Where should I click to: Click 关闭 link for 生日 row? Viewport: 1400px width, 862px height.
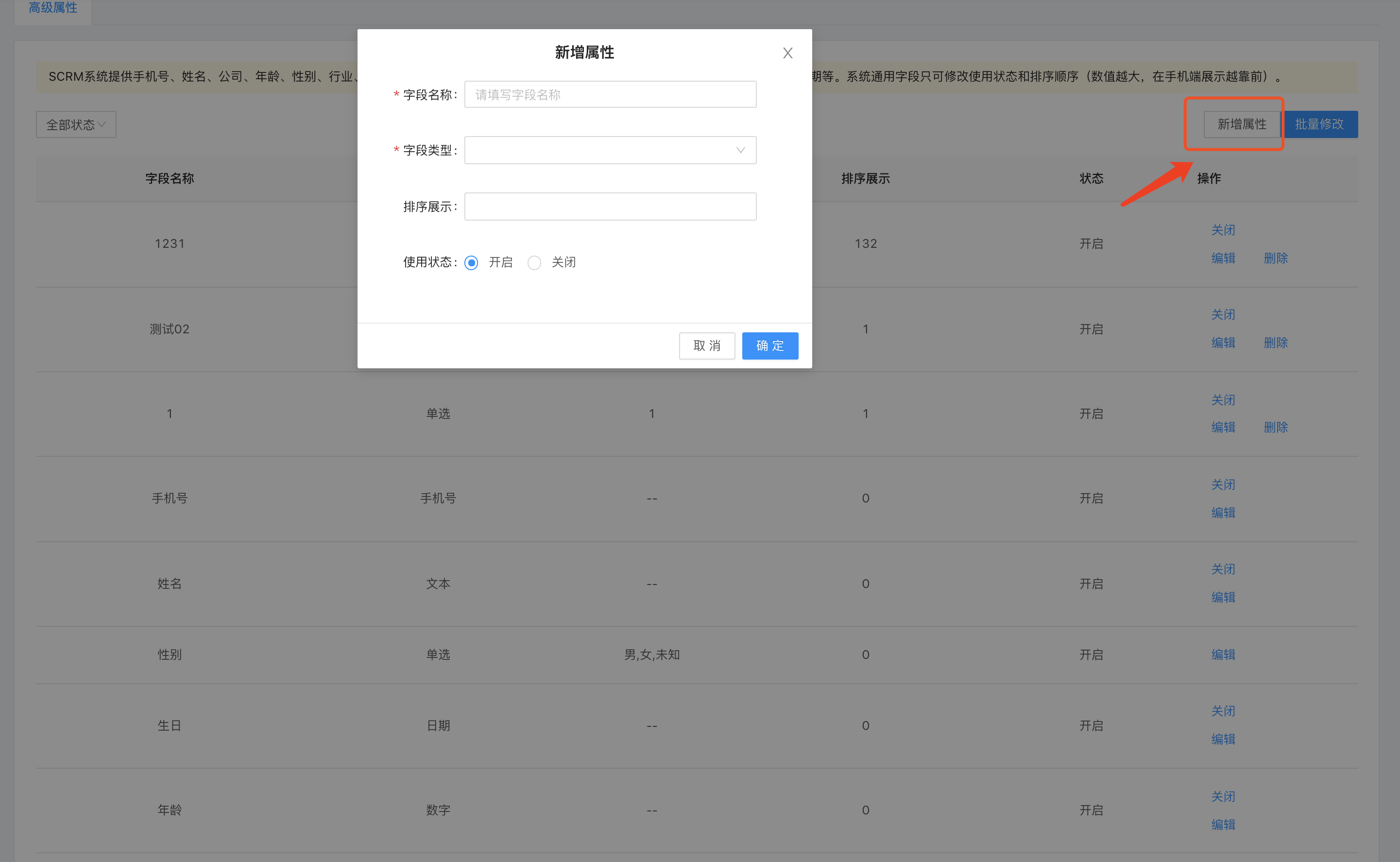pyautogui.click(x=1223, y=711)
